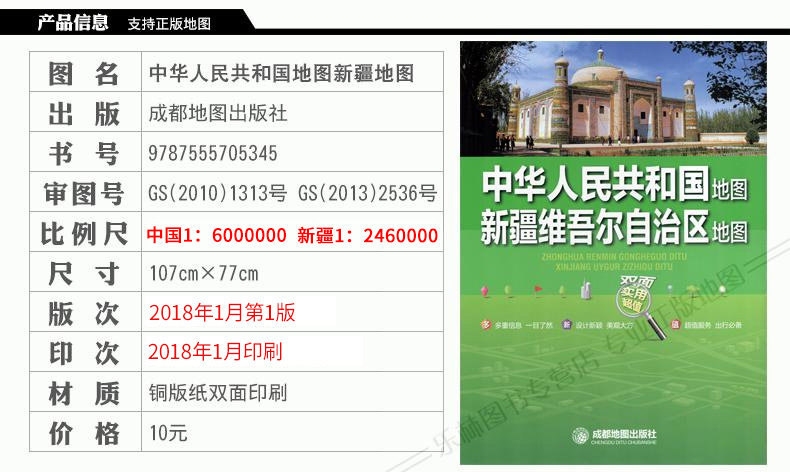Click the 支持正版地图 header label
This screenshot has height=472, width=790.
[x=169, y=24]
